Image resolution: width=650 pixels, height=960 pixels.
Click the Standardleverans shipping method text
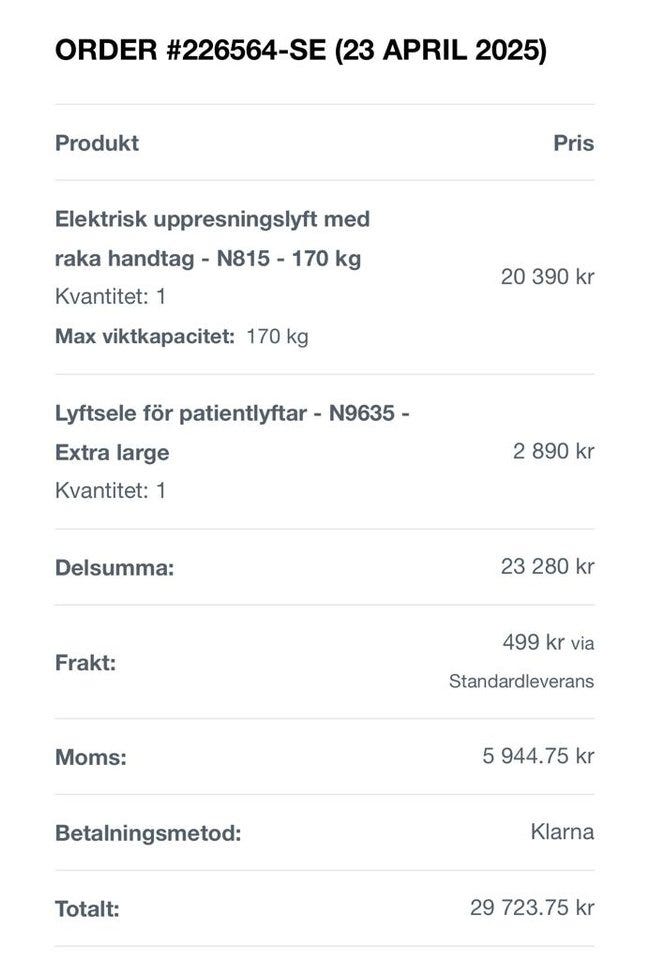(521, 682)
